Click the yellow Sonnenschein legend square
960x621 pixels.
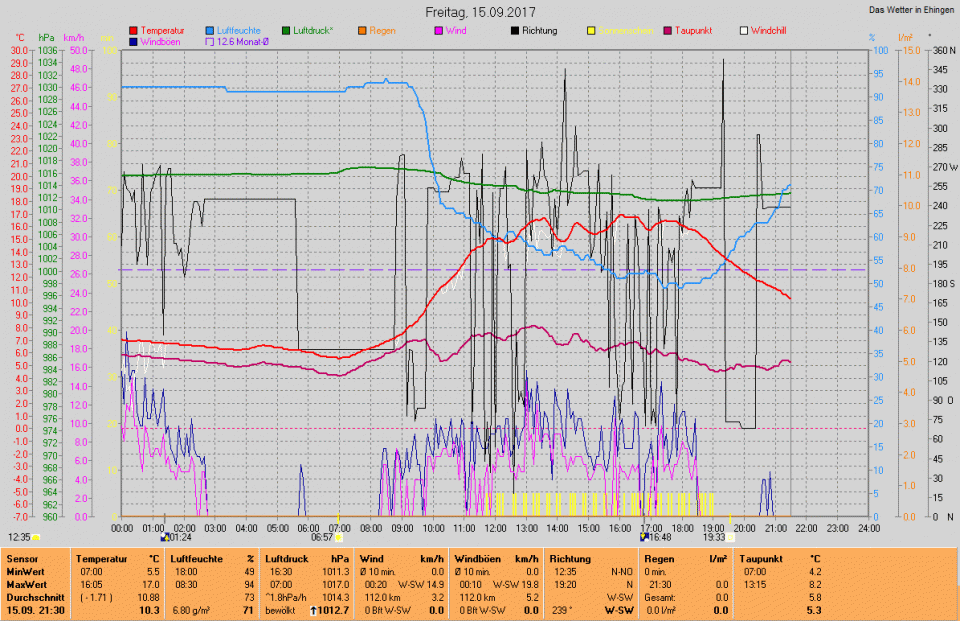click(591, 31)
